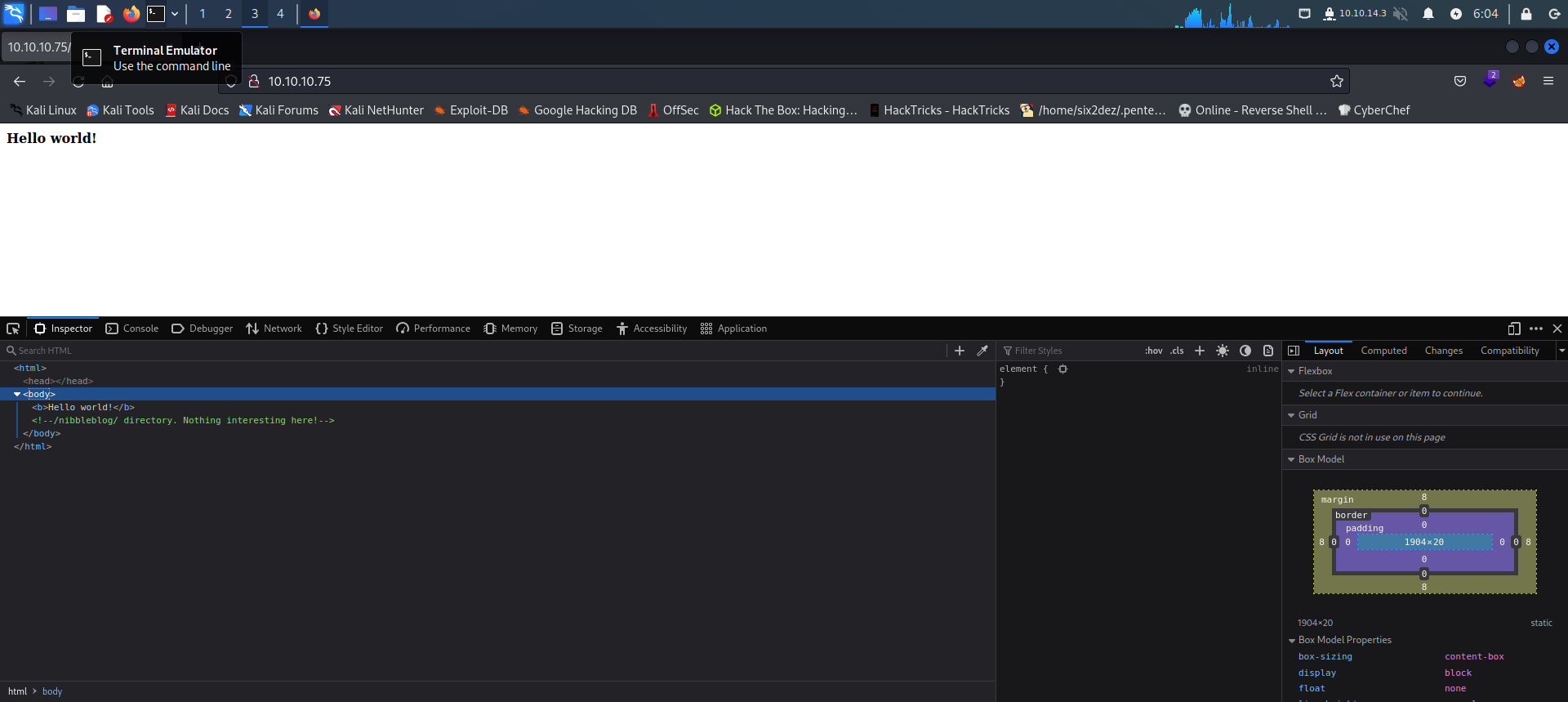Open the Firefox hamburger menu

coord(1548,81)
